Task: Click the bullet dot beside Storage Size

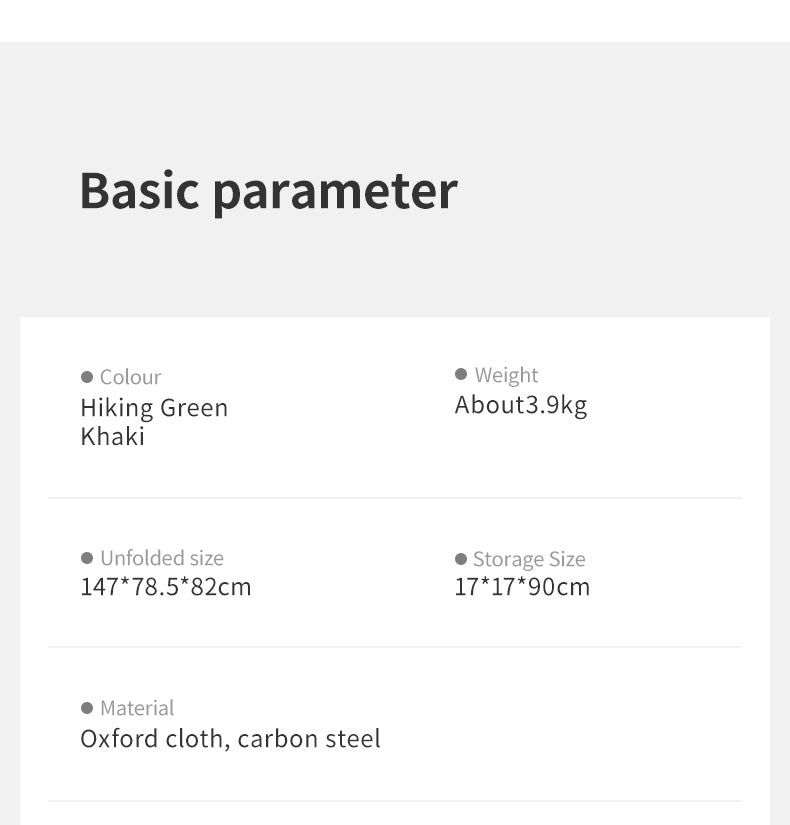Action: coord(461,559)
